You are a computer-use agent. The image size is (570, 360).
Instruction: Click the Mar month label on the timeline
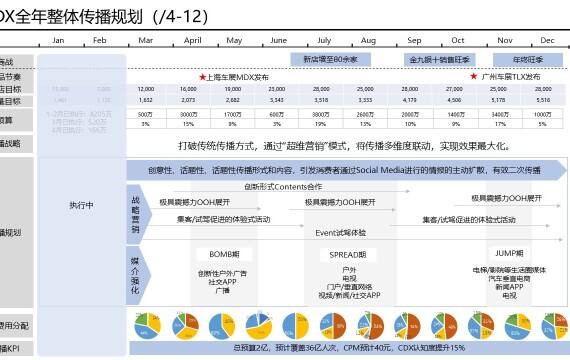[145, 40]
